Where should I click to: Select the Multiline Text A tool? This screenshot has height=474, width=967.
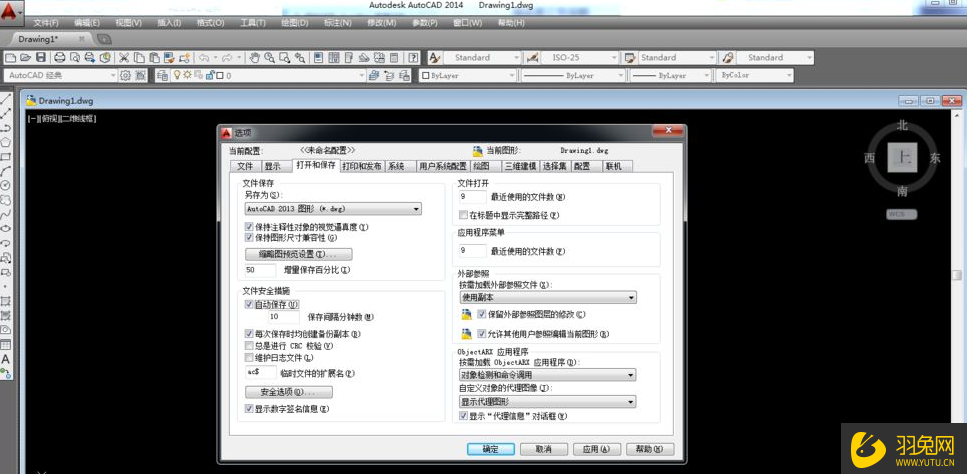click(x=6, y=359)
